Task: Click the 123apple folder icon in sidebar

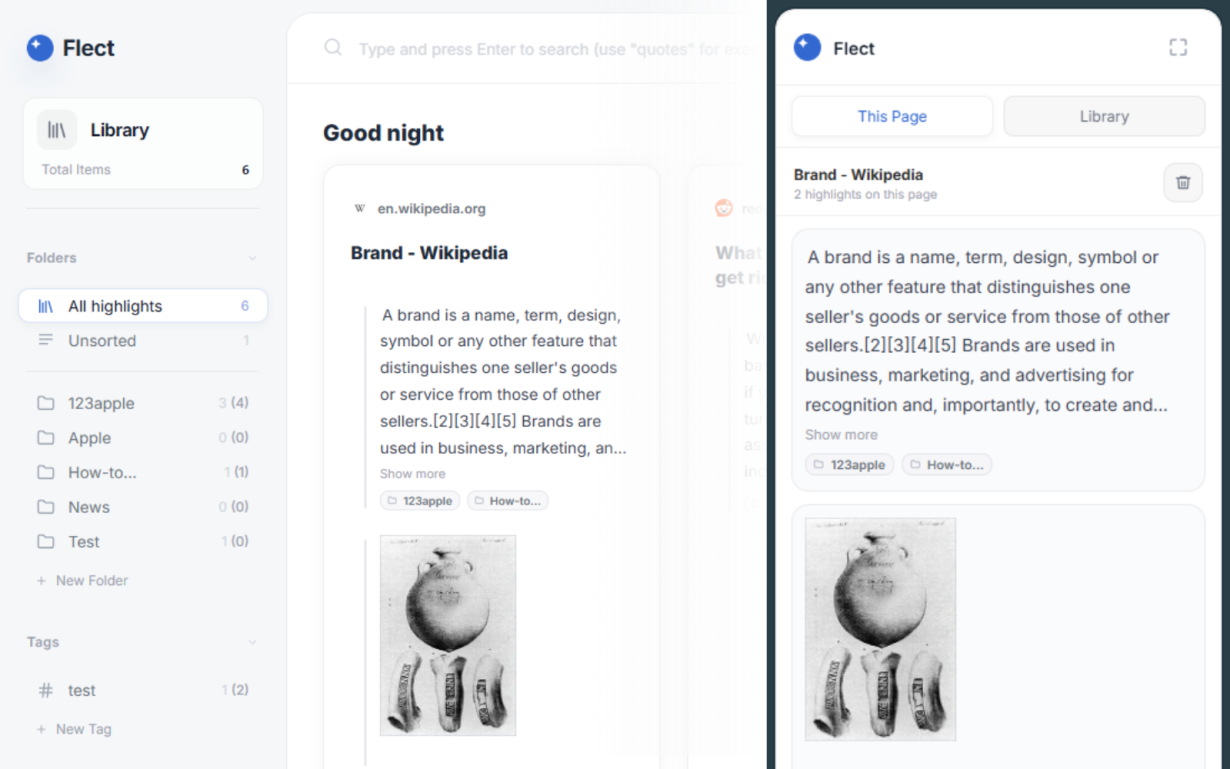Action: pos(46,403)
